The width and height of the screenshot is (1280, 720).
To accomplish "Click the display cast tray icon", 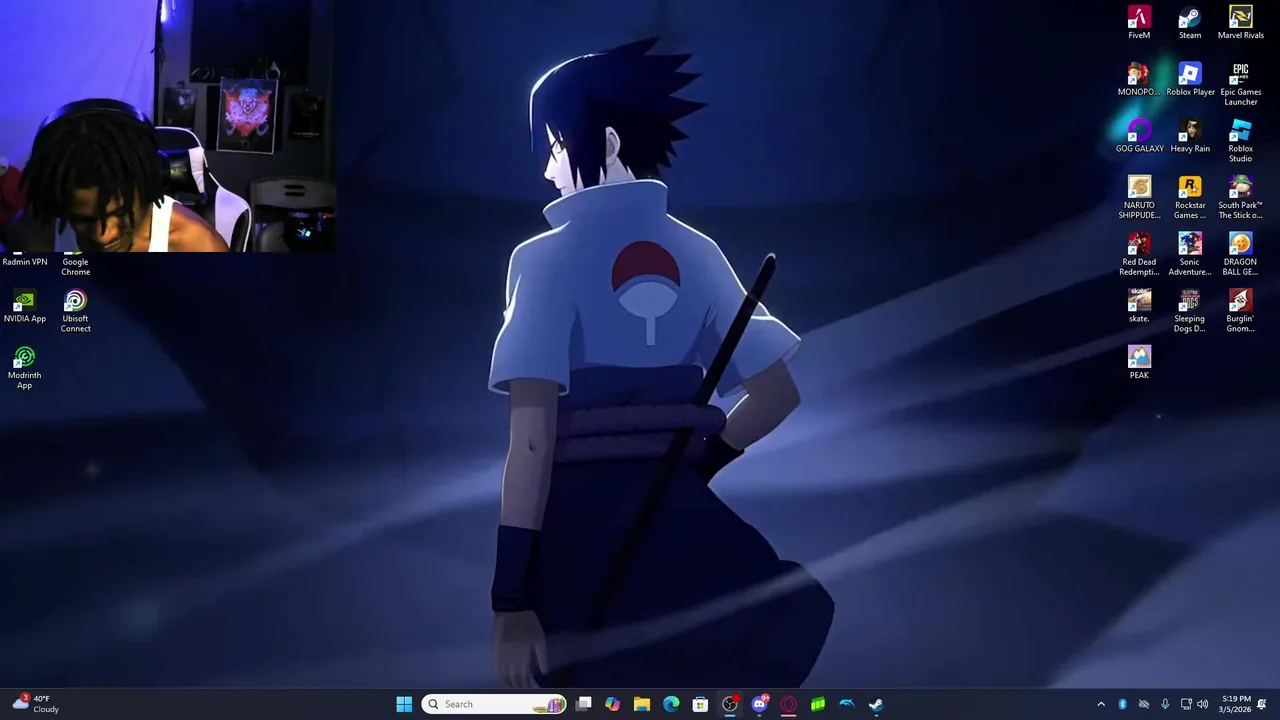I will pyautogui.click(x=1186, y=704).
